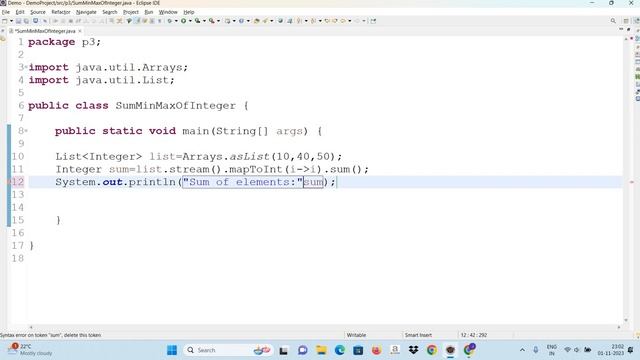The height and width of the screenshot is (360, 640).
Task: Click SumMinMaxOfInteger class name in code
Action: click(176, 106)
